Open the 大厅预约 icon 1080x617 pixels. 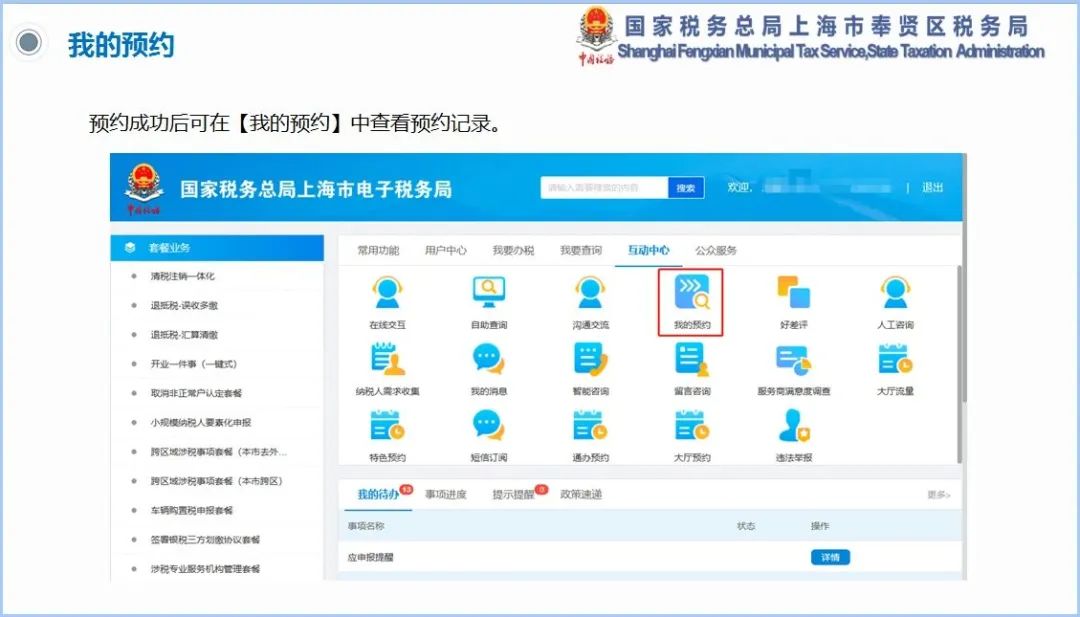[x=692, y=426]
